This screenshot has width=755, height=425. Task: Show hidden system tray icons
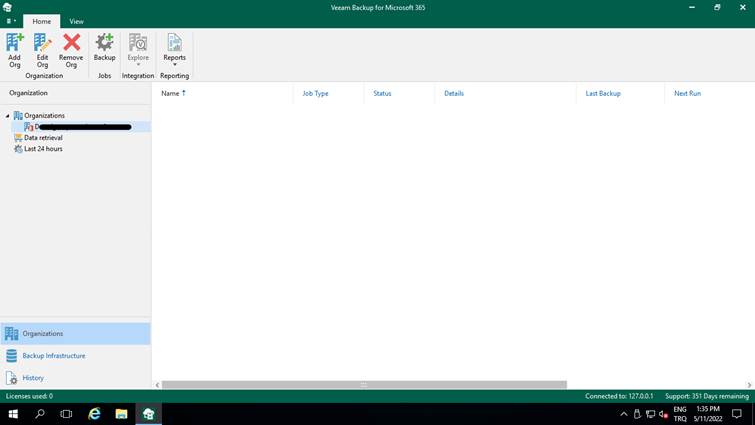pyautogui.click(x=624, y=414)
